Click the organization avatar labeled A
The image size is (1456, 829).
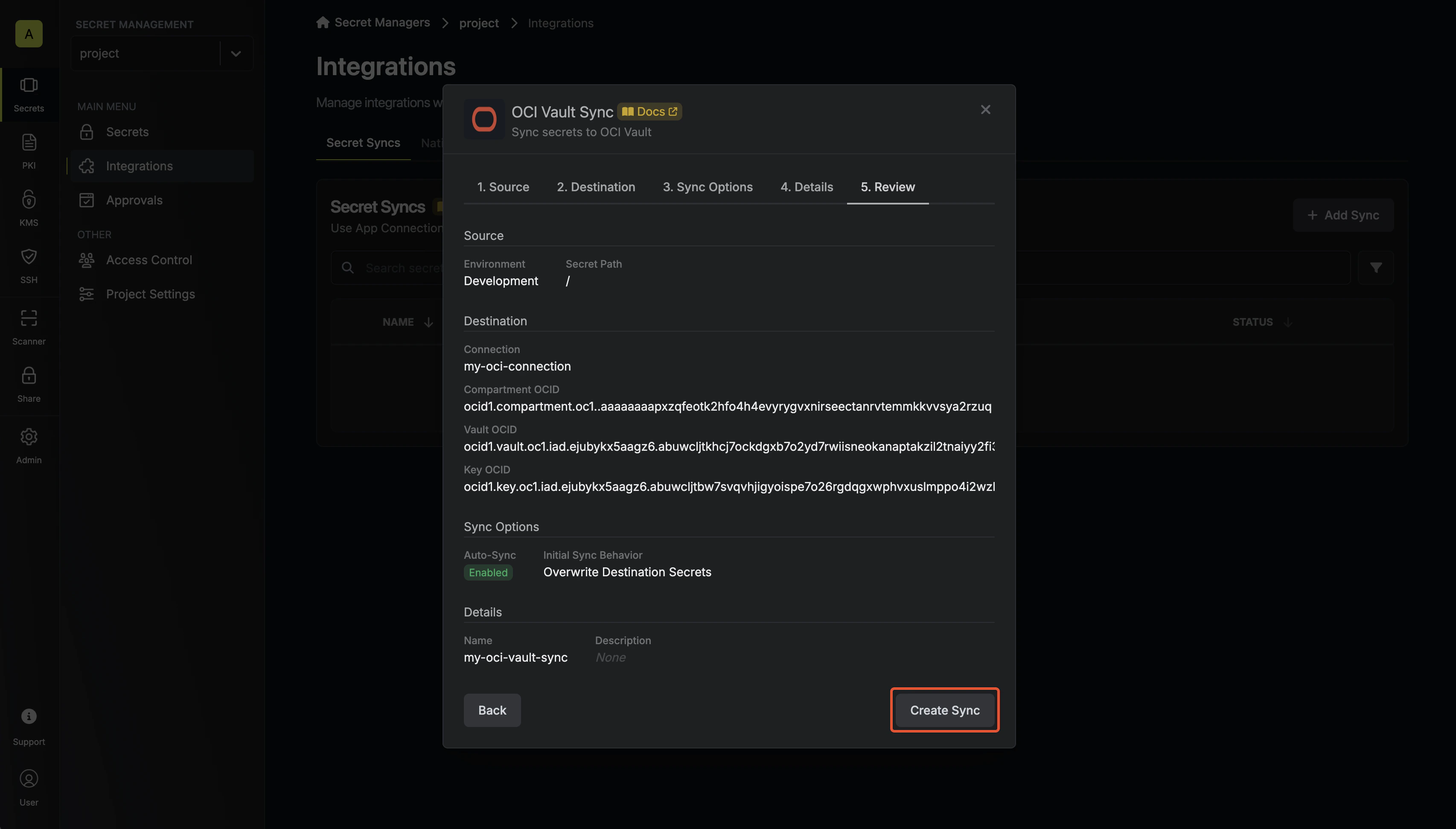pos(29,34)
